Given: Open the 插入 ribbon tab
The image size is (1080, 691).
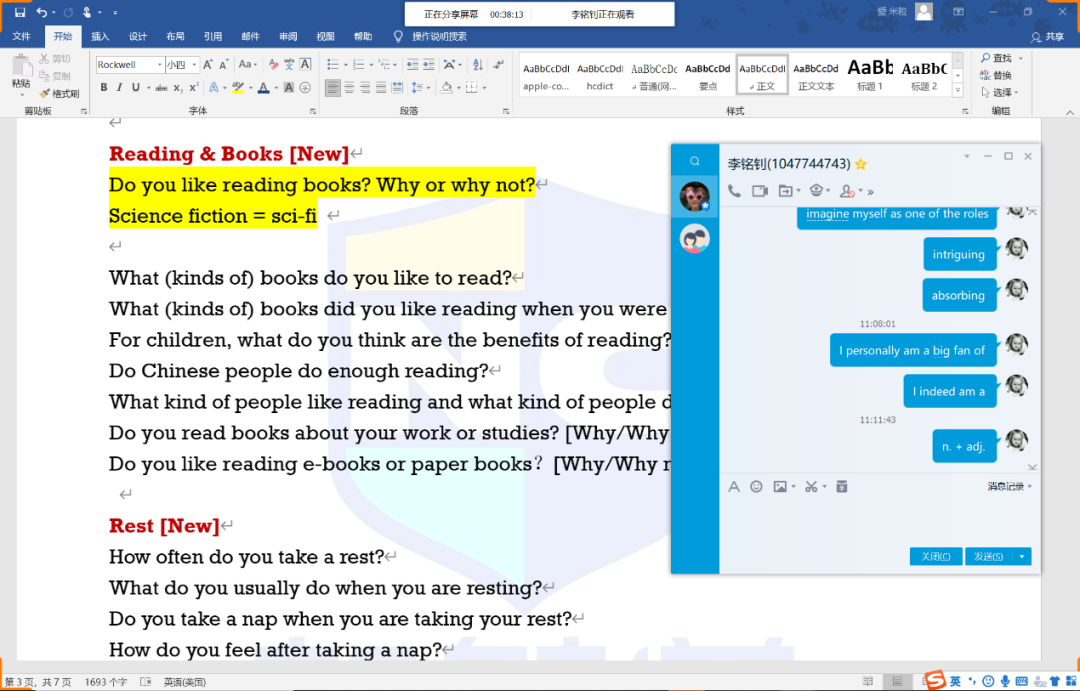Looking at the screenshot, I should click(100, 37).
